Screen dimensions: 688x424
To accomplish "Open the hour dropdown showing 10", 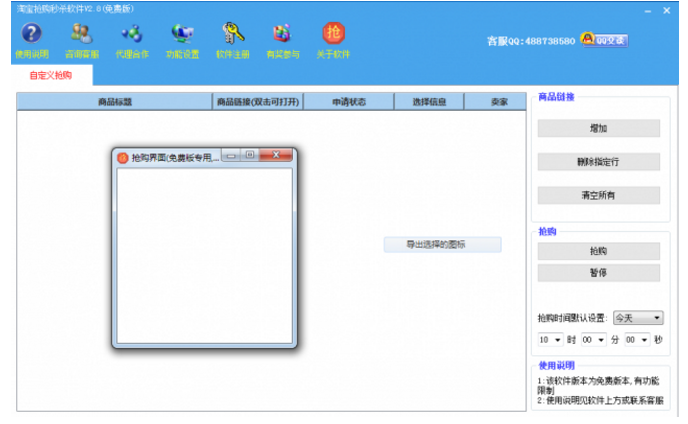I will click(x=550, y=340).
